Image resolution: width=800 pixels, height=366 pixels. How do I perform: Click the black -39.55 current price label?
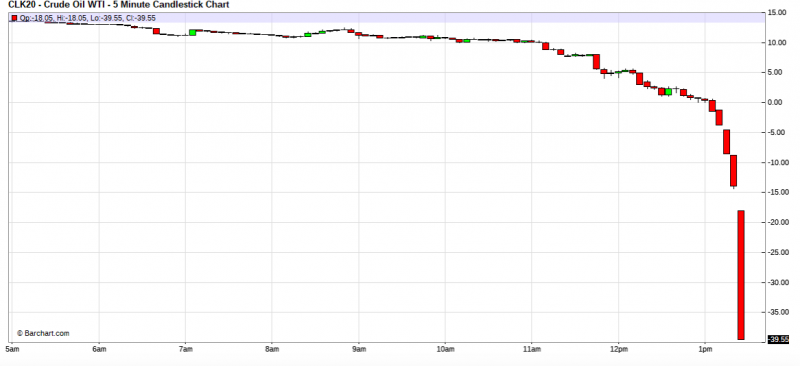tap(779, 339)
